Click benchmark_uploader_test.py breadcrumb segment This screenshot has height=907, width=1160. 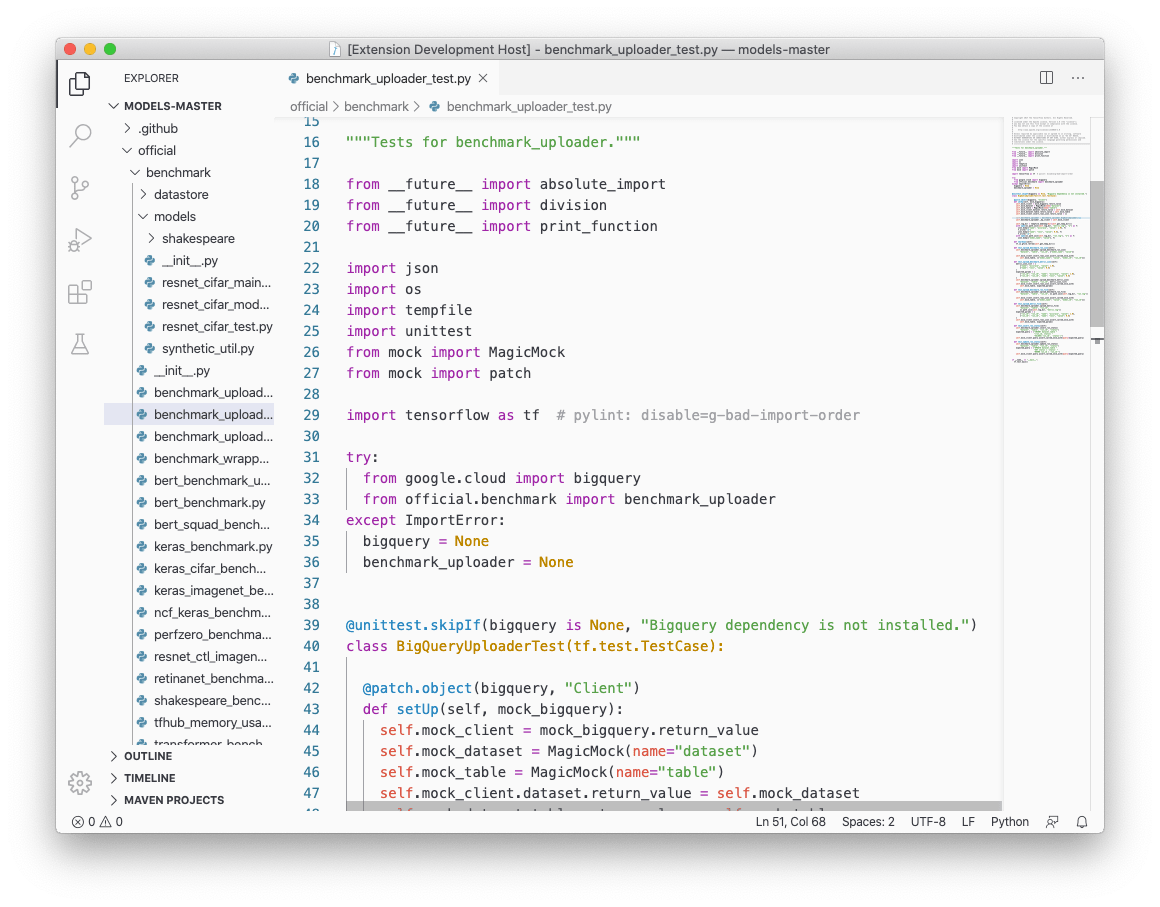click(x=529, y=107)
